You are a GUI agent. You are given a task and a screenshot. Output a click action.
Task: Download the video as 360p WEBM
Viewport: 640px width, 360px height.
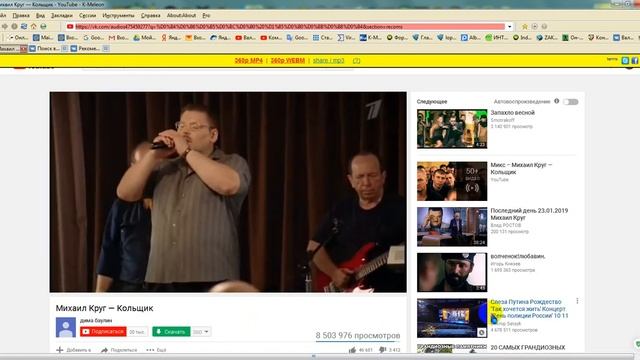point(288,60)
